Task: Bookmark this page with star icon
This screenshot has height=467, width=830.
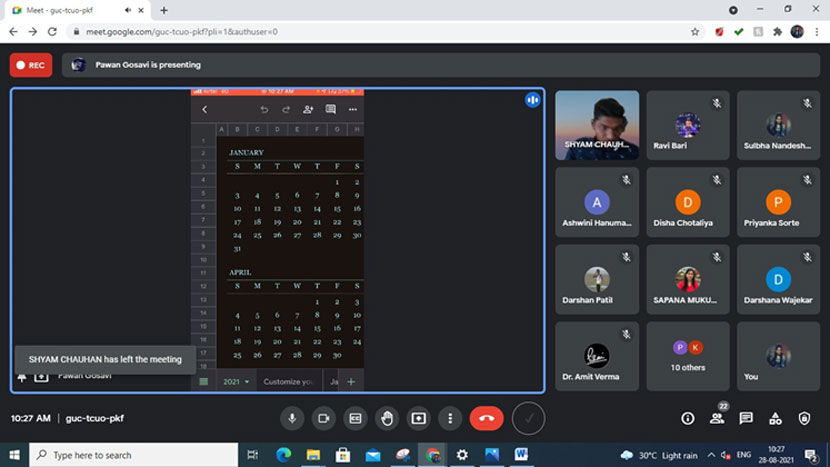Action: click(695, 32)
